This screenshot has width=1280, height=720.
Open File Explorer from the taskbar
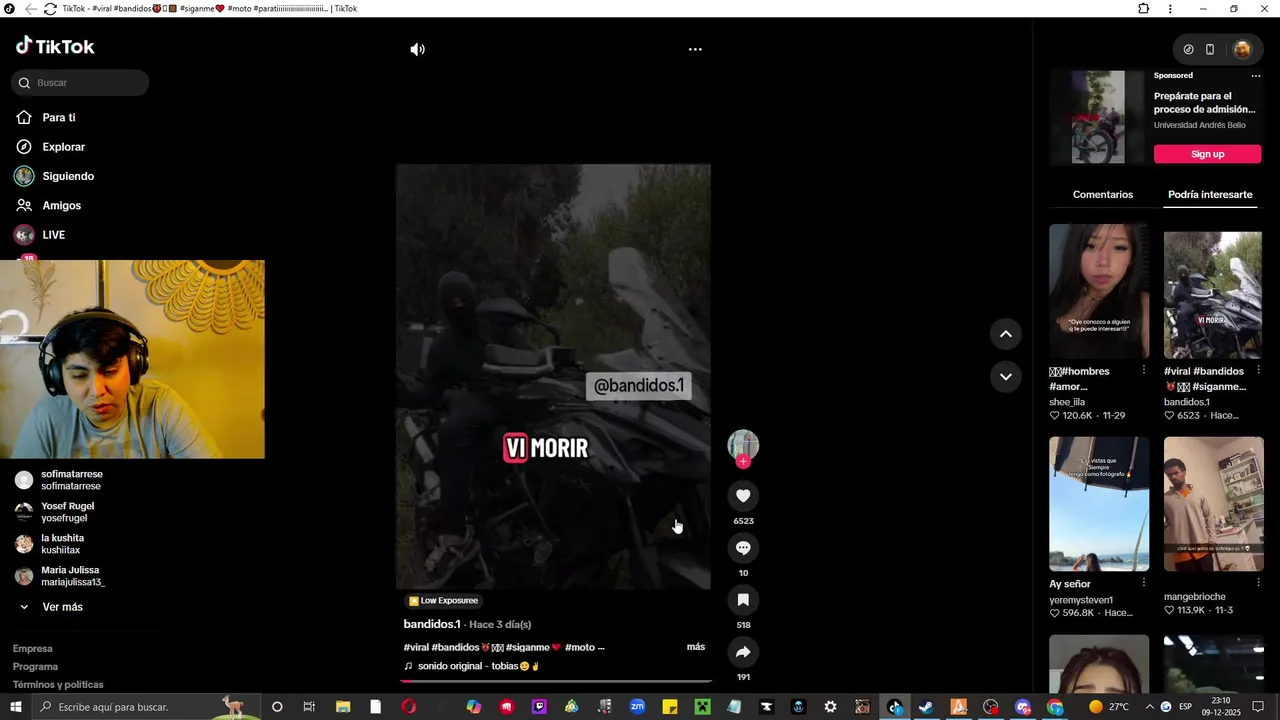(343, 707)
